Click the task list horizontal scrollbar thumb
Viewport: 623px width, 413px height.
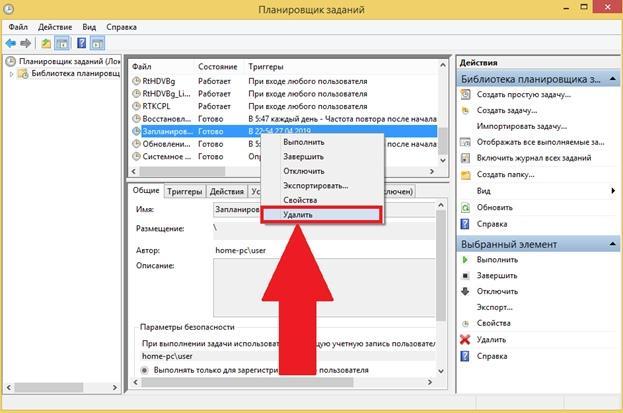pyautogui.click(x=182, y=171)
